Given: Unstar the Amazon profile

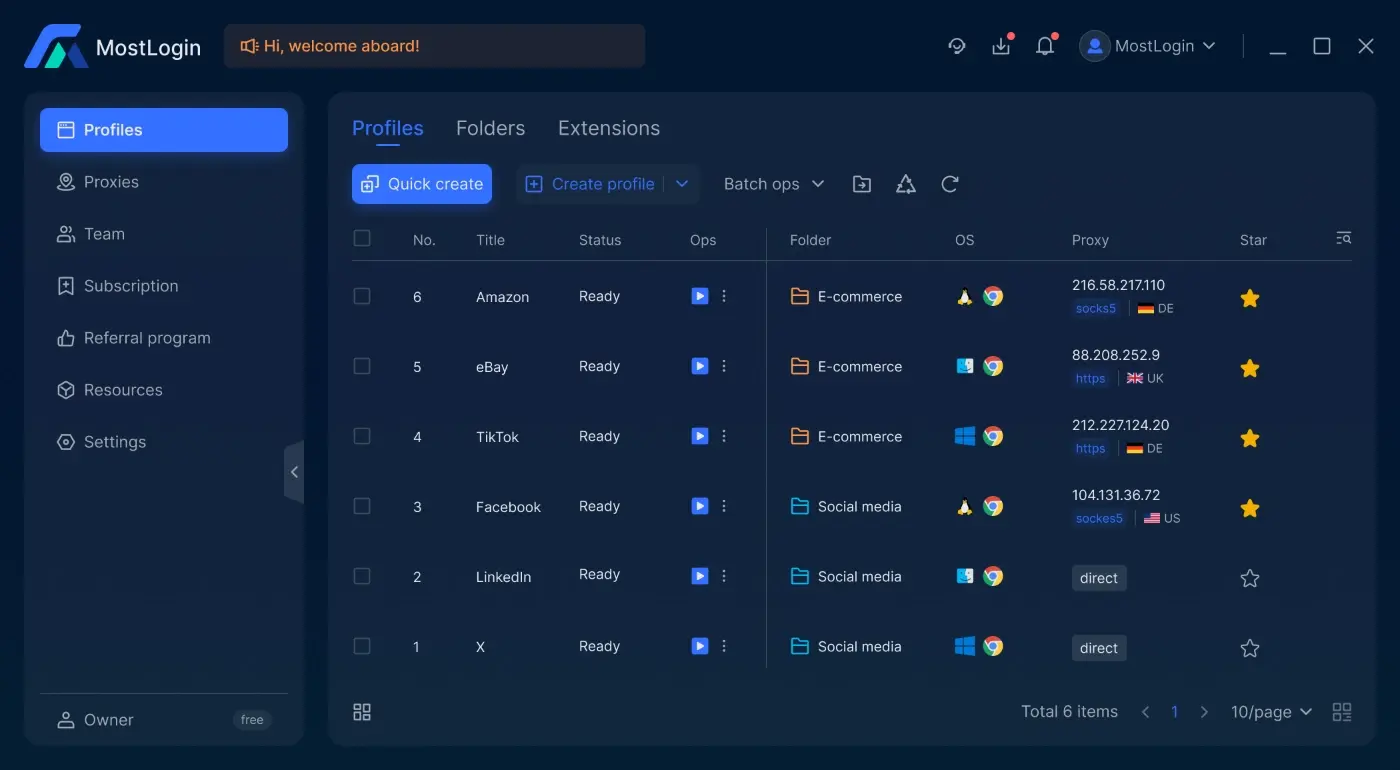Looking at the screenshot, I should (1249, 298).
